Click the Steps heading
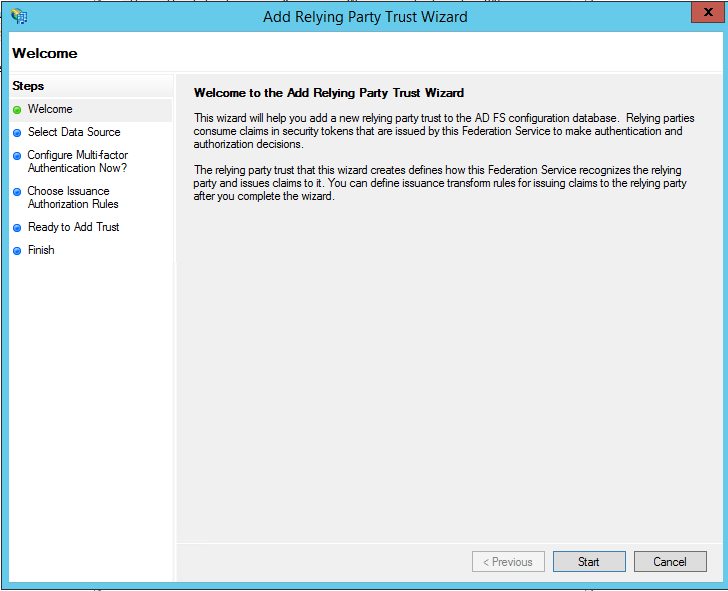This screenshot has height=591, width=728. tap(28, 86)
